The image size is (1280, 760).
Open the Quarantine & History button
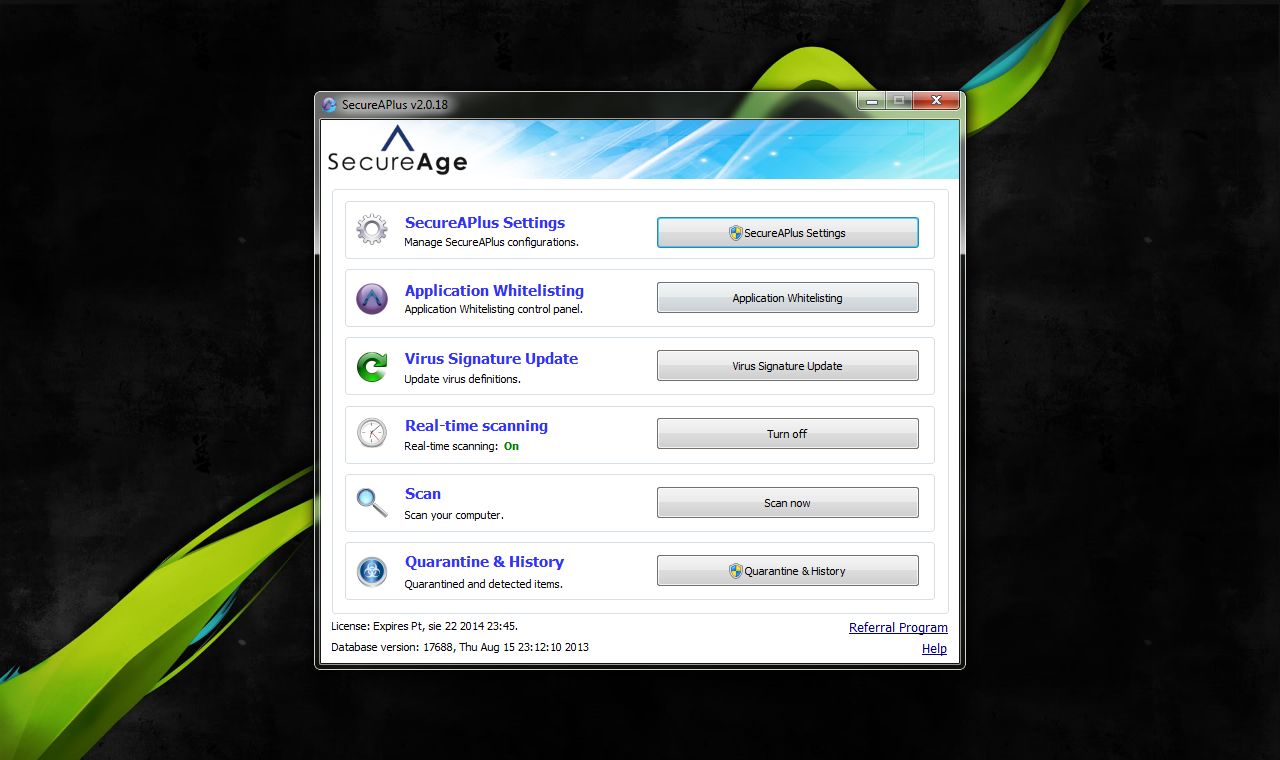pos(787,570)
